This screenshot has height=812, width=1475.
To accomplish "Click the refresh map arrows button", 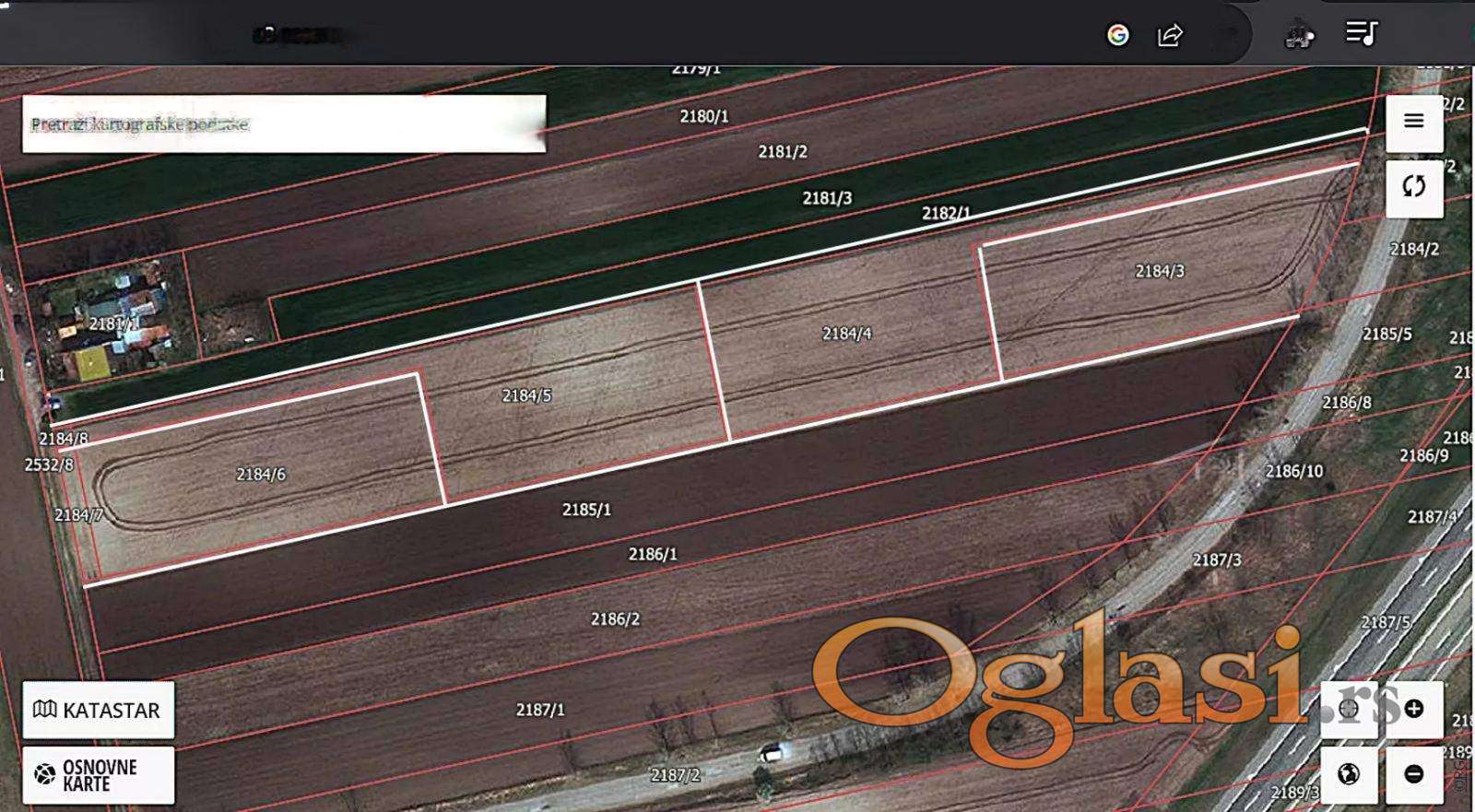I will click(1413, 187).
